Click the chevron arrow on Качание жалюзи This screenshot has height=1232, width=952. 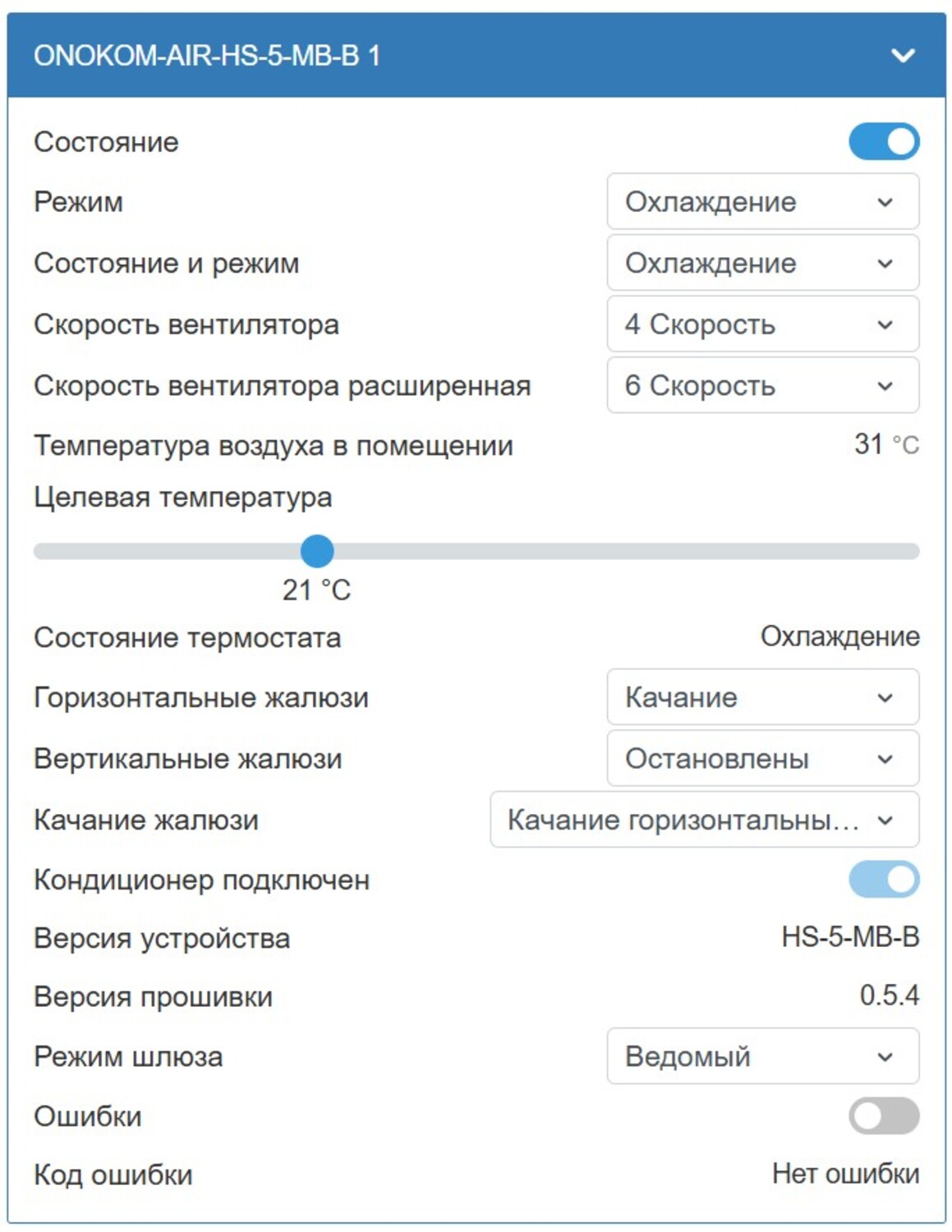tap(885, 820)
